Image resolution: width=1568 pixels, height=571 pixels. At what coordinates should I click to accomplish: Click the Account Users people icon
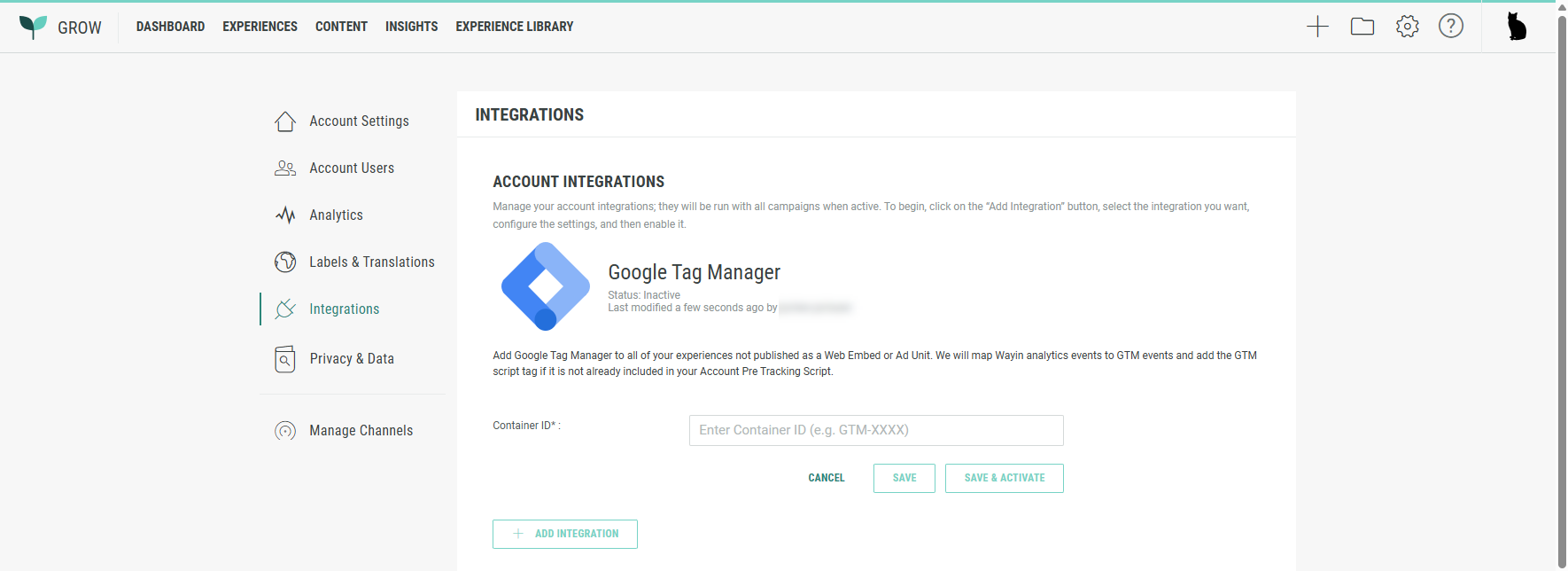[x=285, y=168]
